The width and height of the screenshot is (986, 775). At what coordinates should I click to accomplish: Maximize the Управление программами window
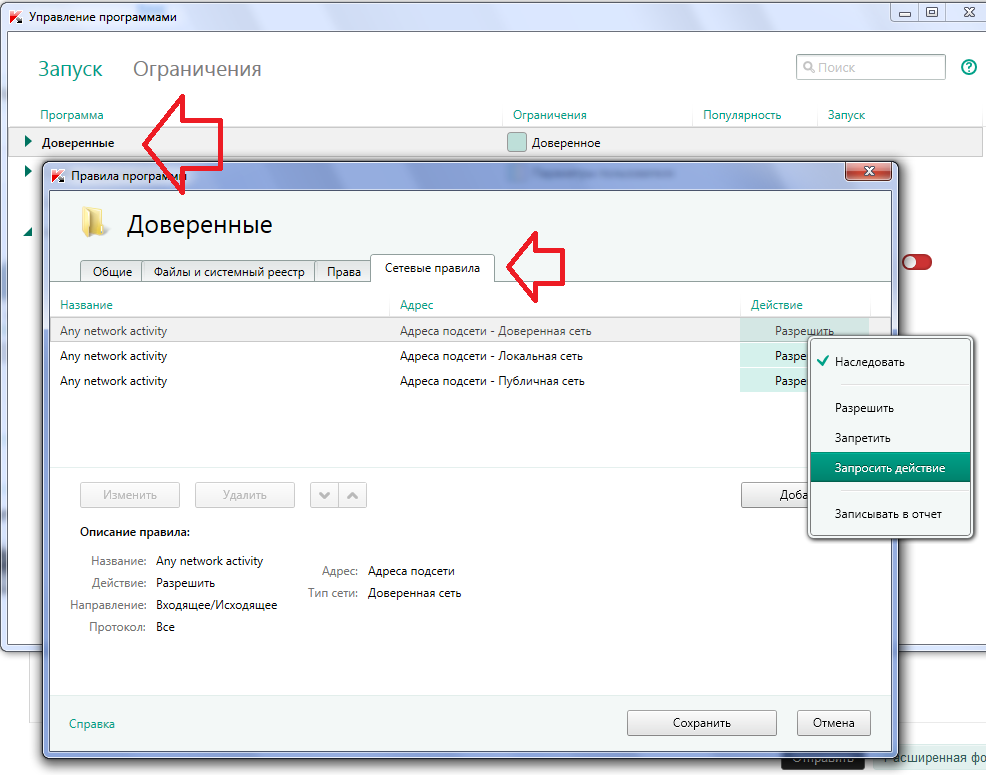932,12
